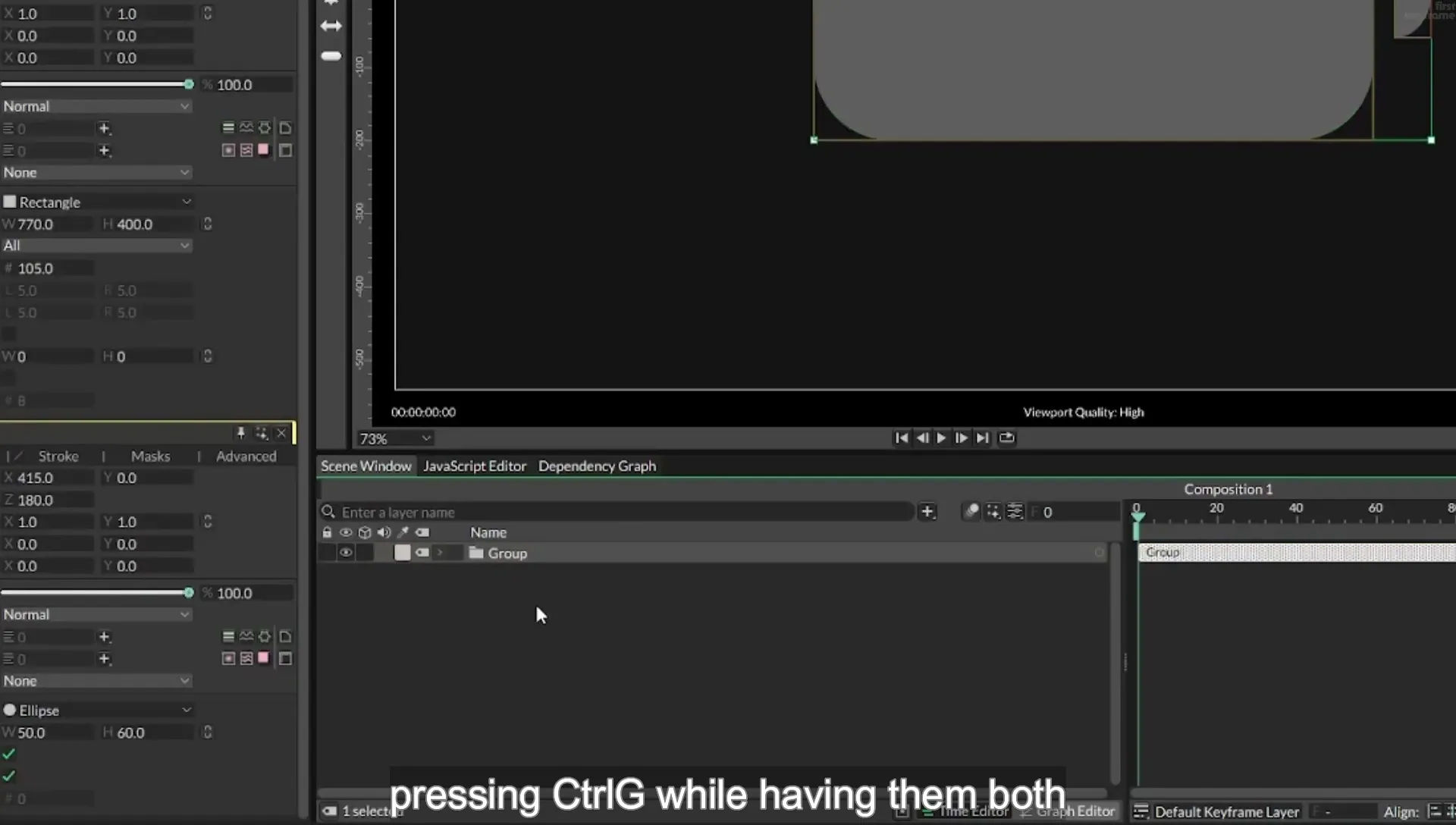1456x825 pixels.
Task: Open the All corners dropdown
Action: click(96, 246)
